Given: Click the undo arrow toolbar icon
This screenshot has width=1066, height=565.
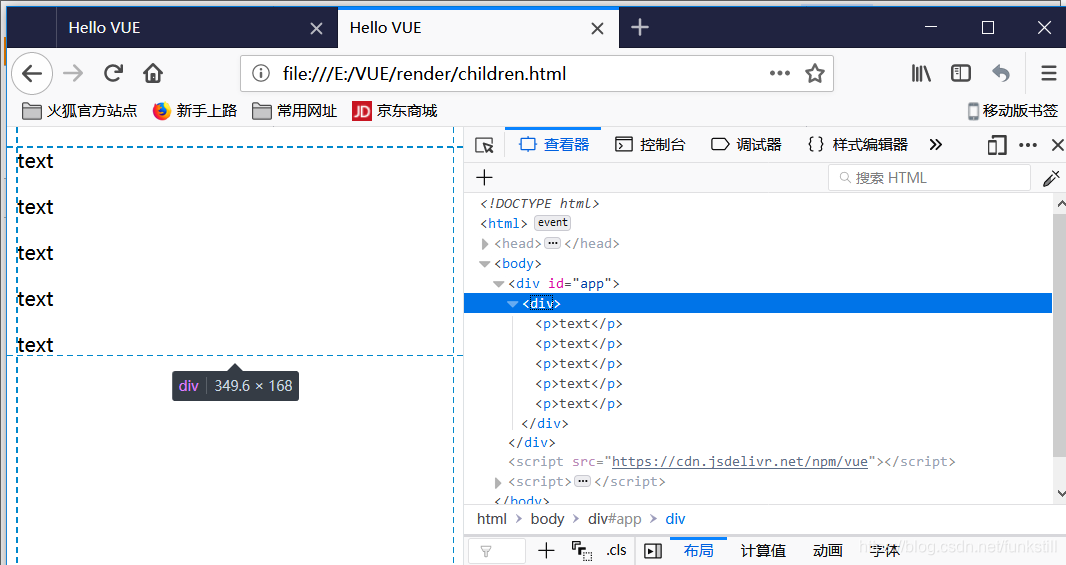Looking at the screenshot, I should [x=1001, y=73].
